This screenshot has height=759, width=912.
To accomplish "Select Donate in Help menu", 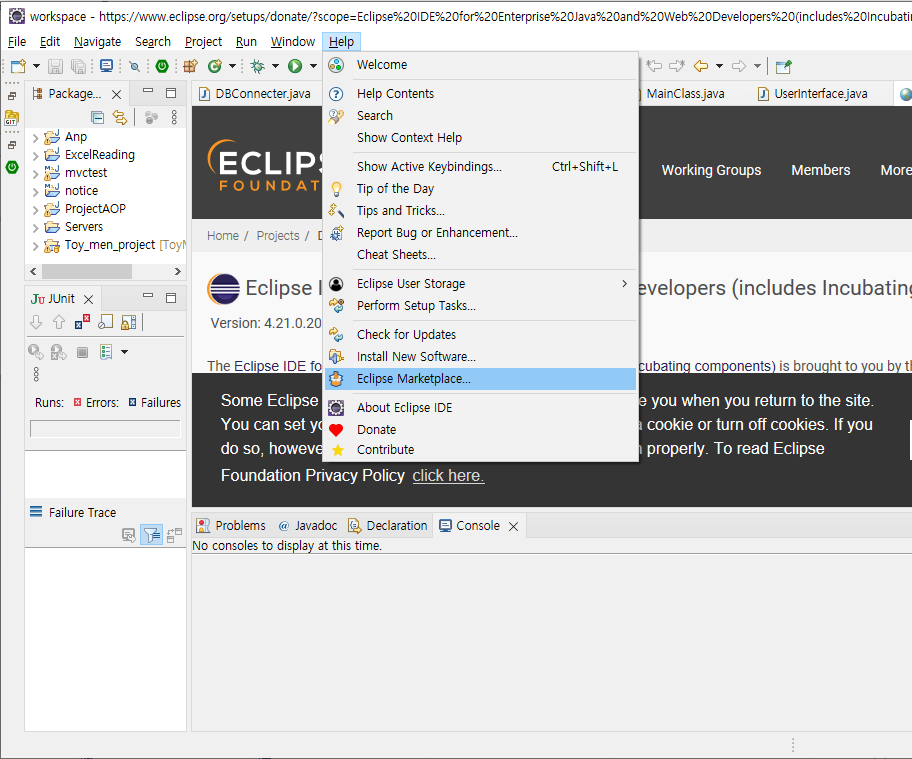I will [x=480, y=430].
